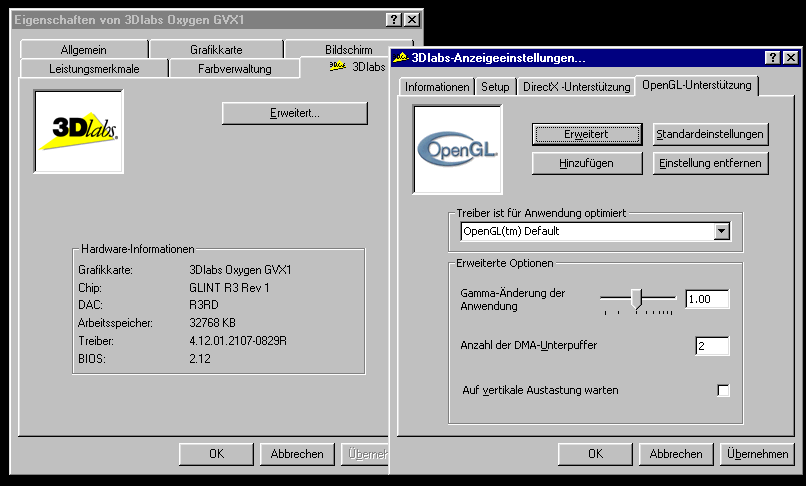Click the DAC value R3RD
The width and height of the screenshot is (806, 486).
pyautogui.click(x=204, y=305)
